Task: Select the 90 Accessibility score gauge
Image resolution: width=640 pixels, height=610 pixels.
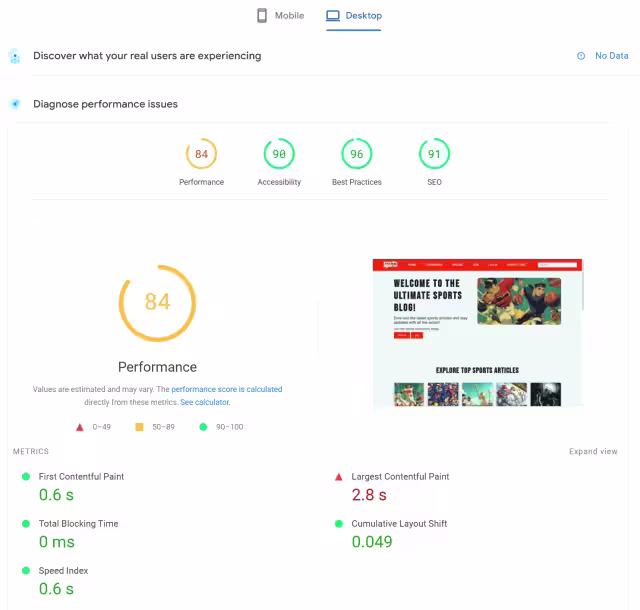Action: [x=279, y=154]
